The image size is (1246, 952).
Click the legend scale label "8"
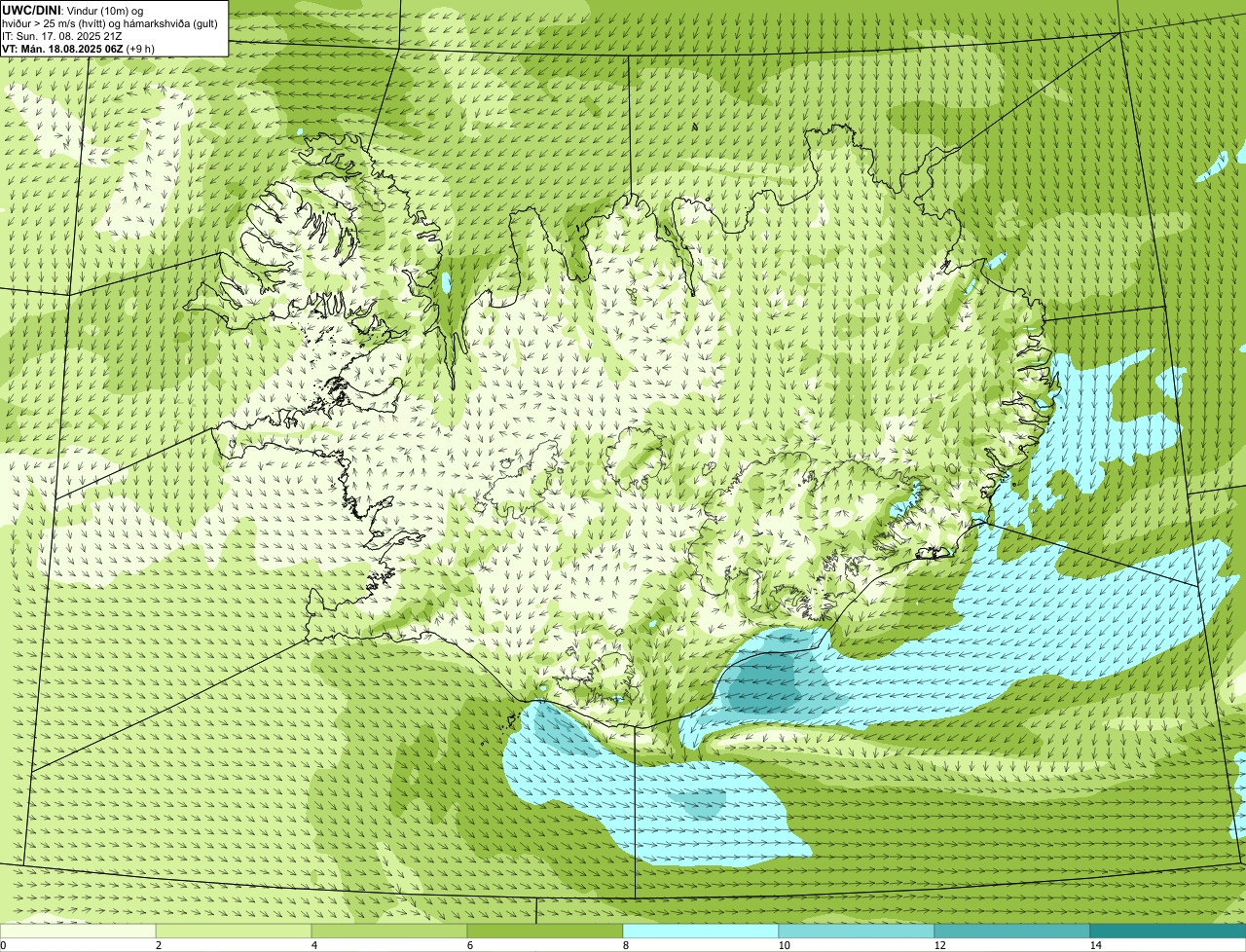click(x=625, y=945)
